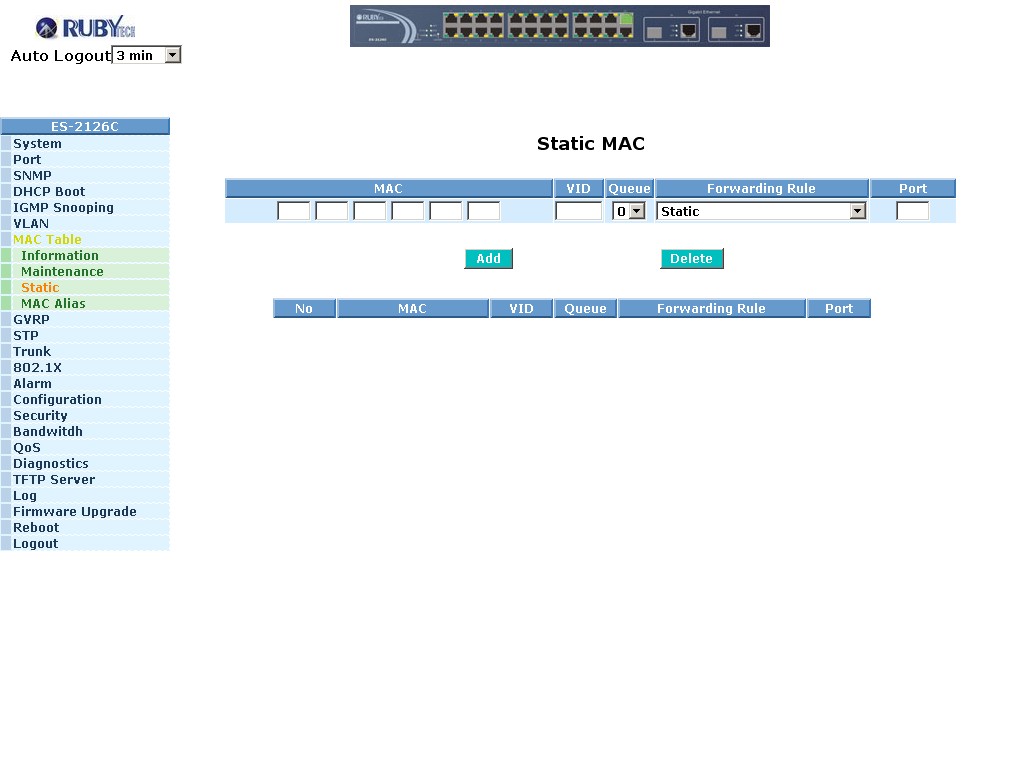Click the Add button
The height and width of the screenshot is (768, 1024).
pyautogui.click(x=488, y=259)
